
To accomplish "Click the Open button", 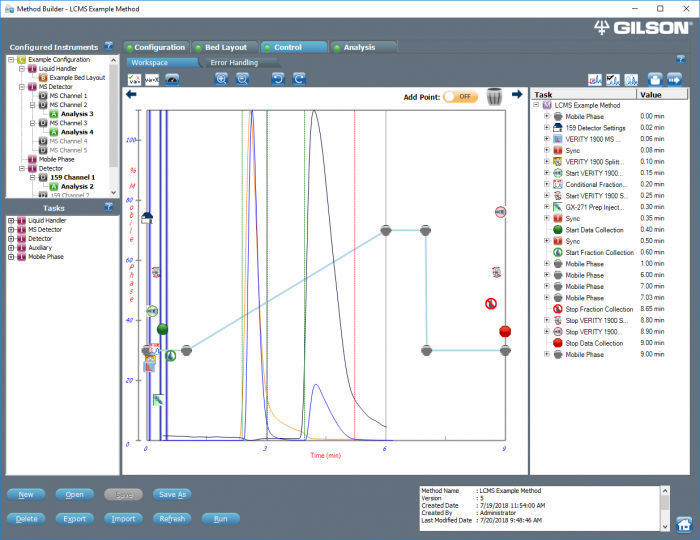I will 75,494.
